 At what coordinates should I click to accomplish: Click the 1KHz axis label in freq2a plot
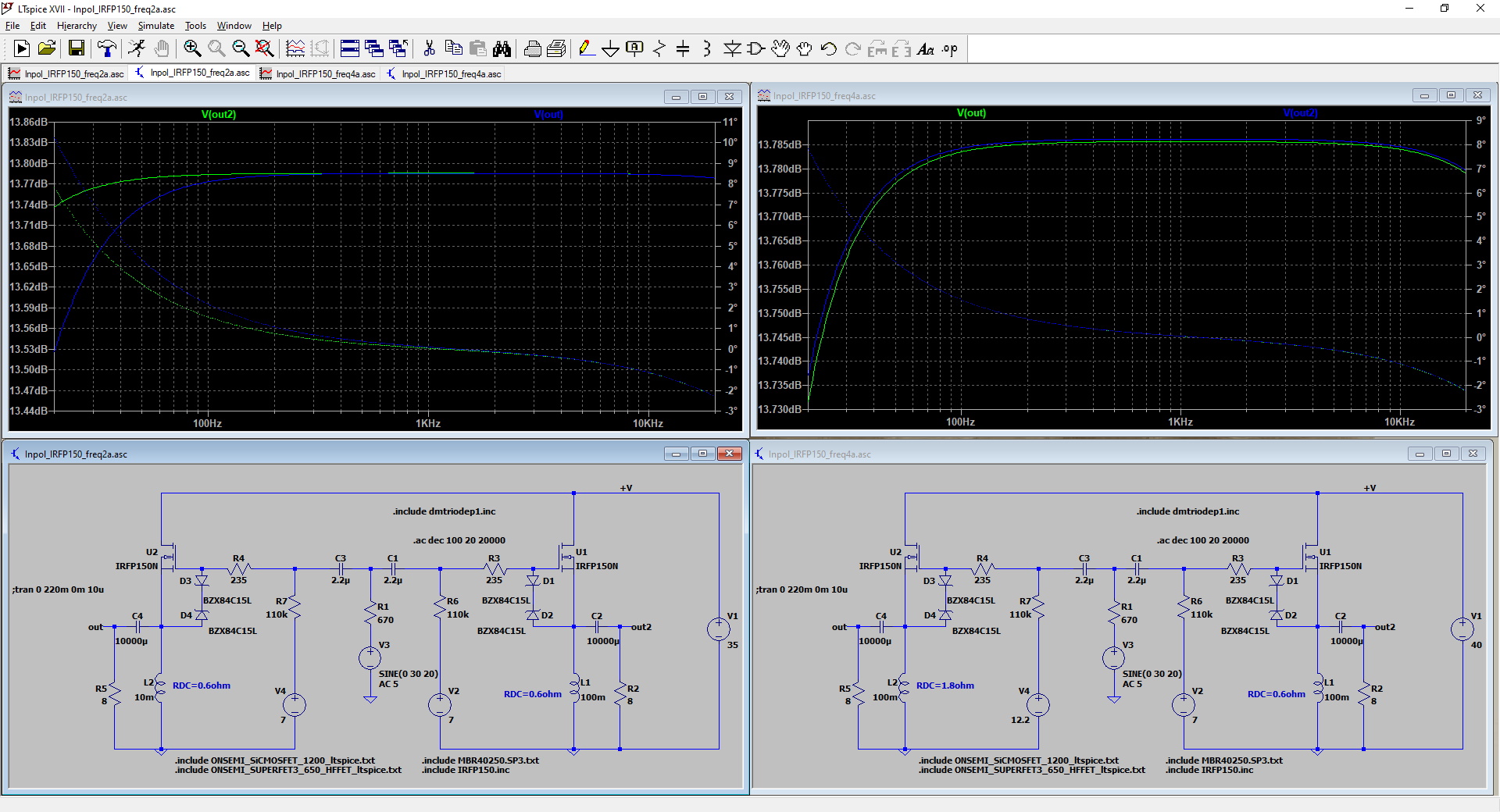[x=428, y=423]
